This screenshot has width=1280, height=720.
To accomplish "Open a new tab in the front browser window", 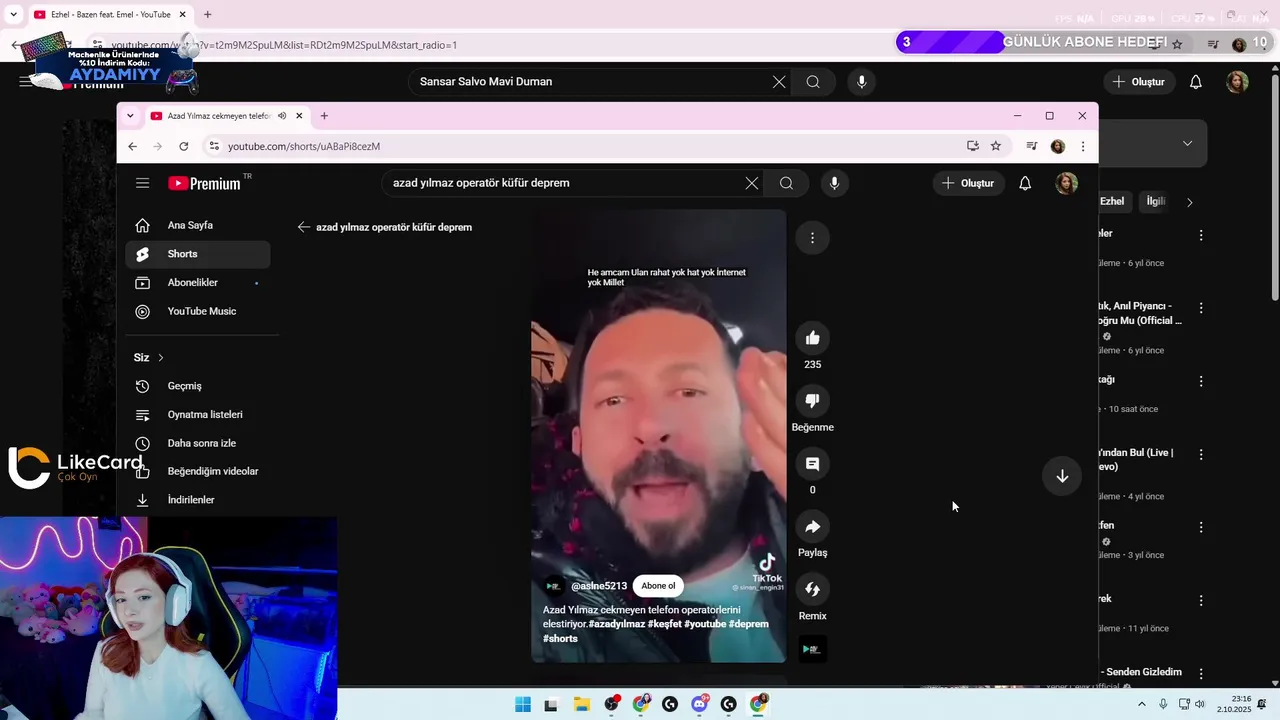I will pyautogui.click(x=324, y=116).
